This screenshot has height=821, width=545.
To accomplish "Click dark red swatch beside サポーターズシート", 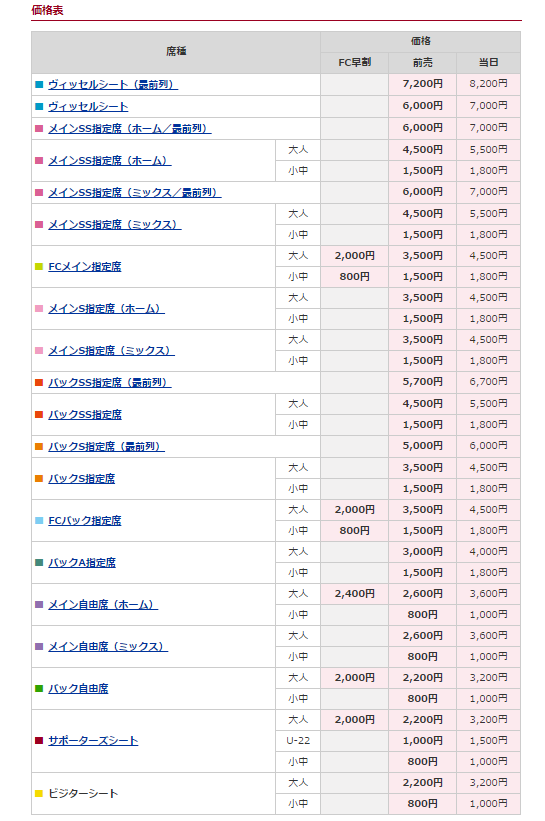I will [39, 740].
